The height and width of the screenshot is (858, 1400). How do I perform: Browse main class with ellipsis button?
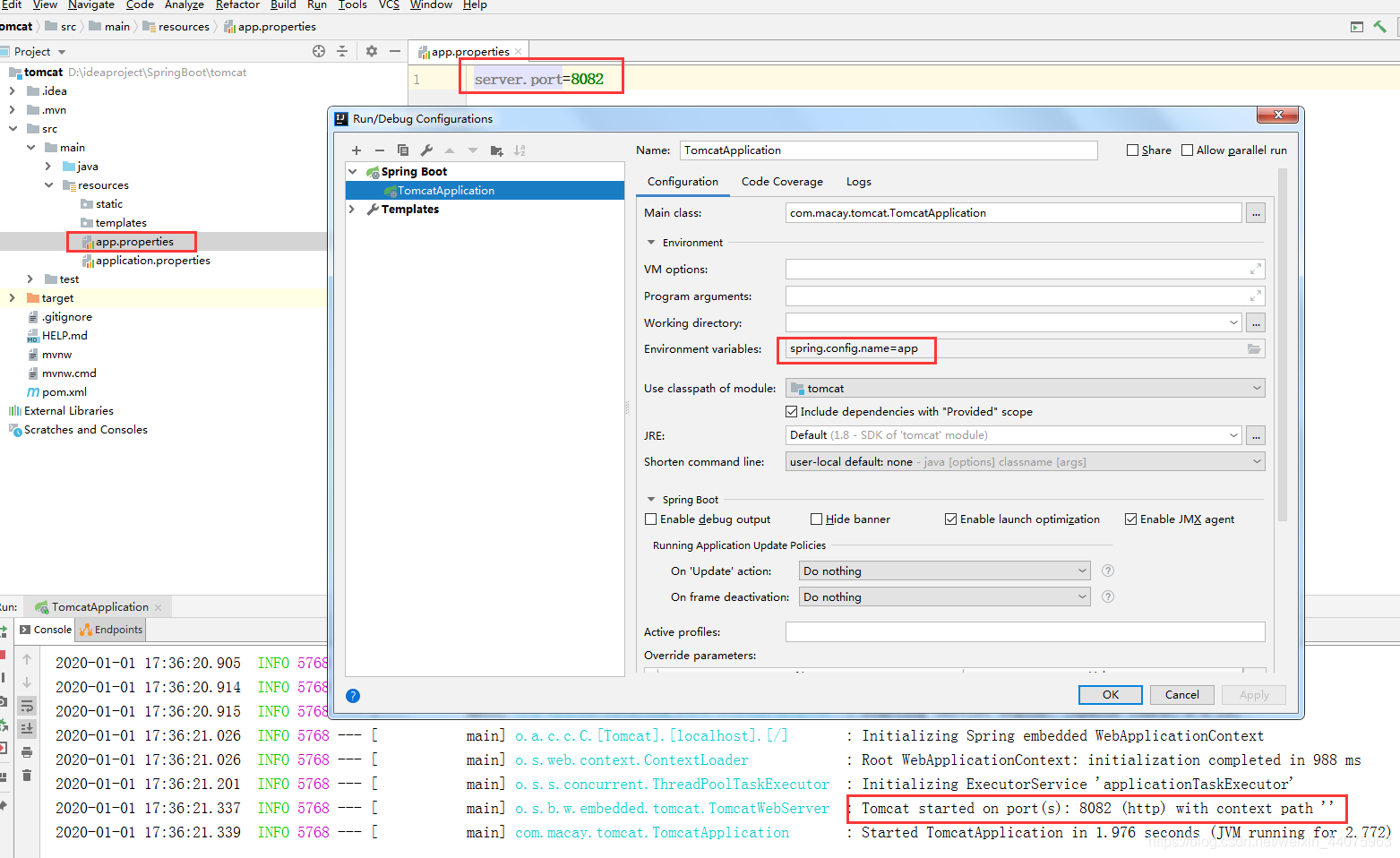1256,213
